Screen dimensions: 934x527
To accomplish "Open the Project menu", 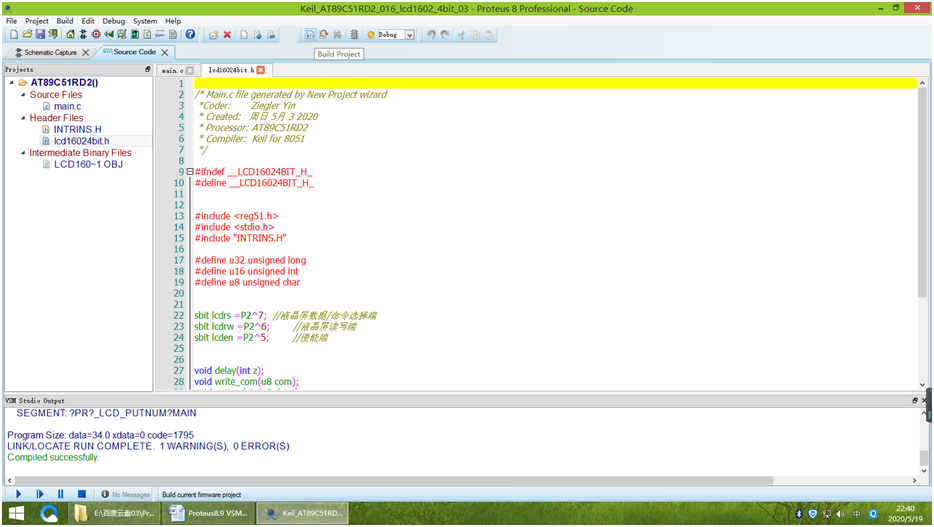I will [x=36, y=21].
